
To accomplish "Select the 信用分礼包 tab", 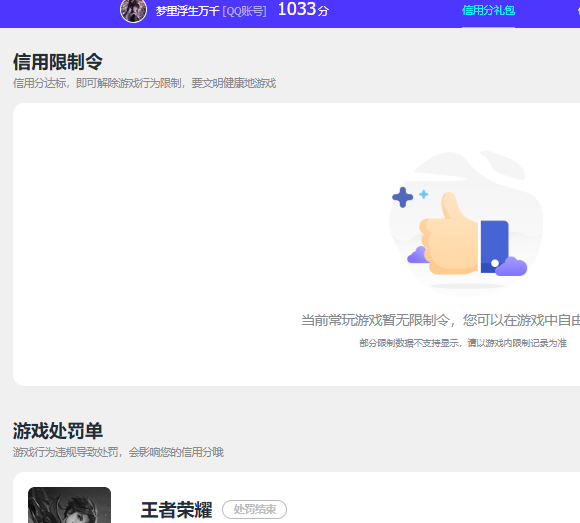I will click(488, 10).
